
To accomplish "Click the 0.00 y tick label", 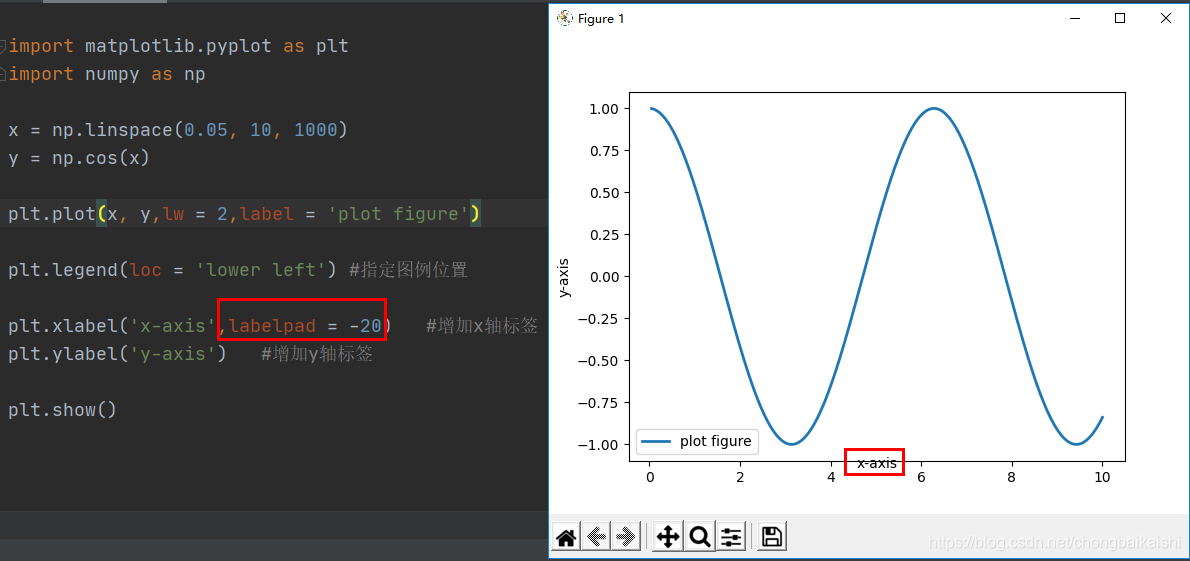I will click(605, 277).
